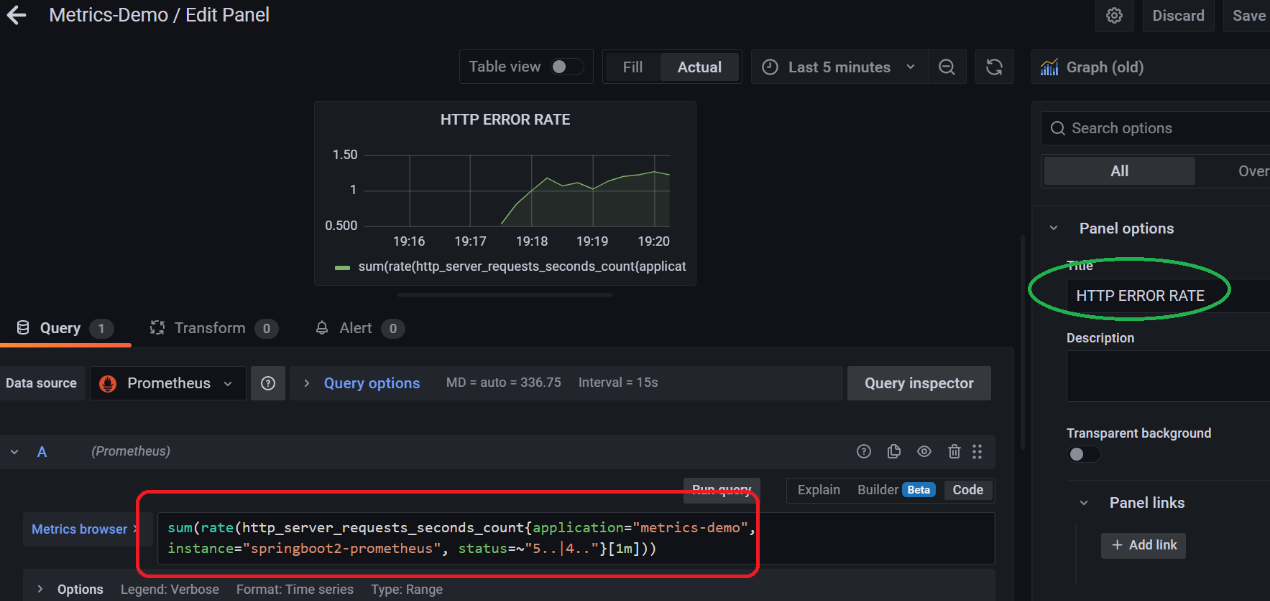1270x601 pixels.
Task: Click the 'Metrics-Demo / Edit Panel' breadcrumb title
Action: coord(159,15)
